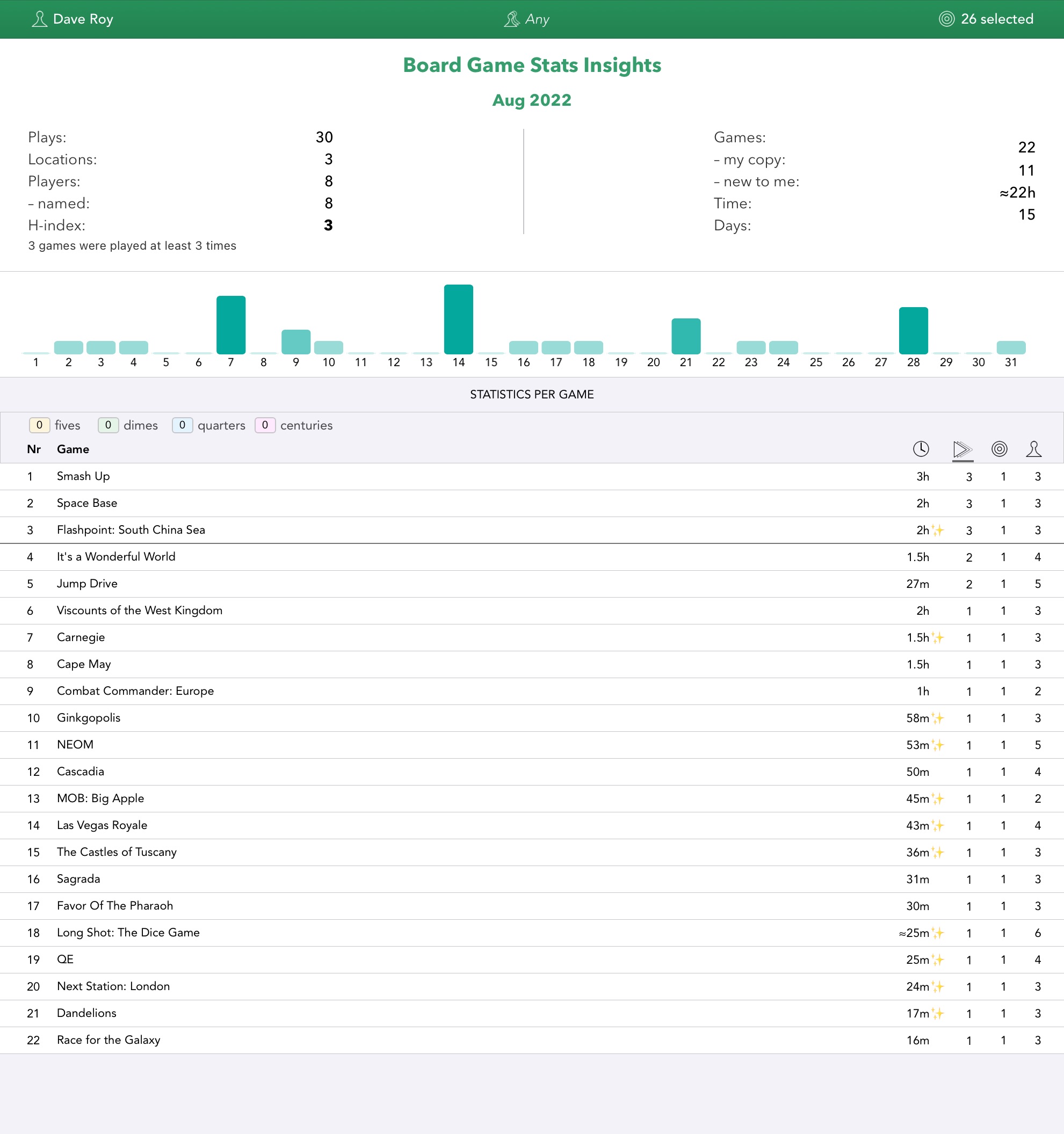Image resolution: width=1064 pixels, height=1134 pixels.
Task: Sort by the plays arrow column icon
Action: pyautogui.click(x=962, y=449)
